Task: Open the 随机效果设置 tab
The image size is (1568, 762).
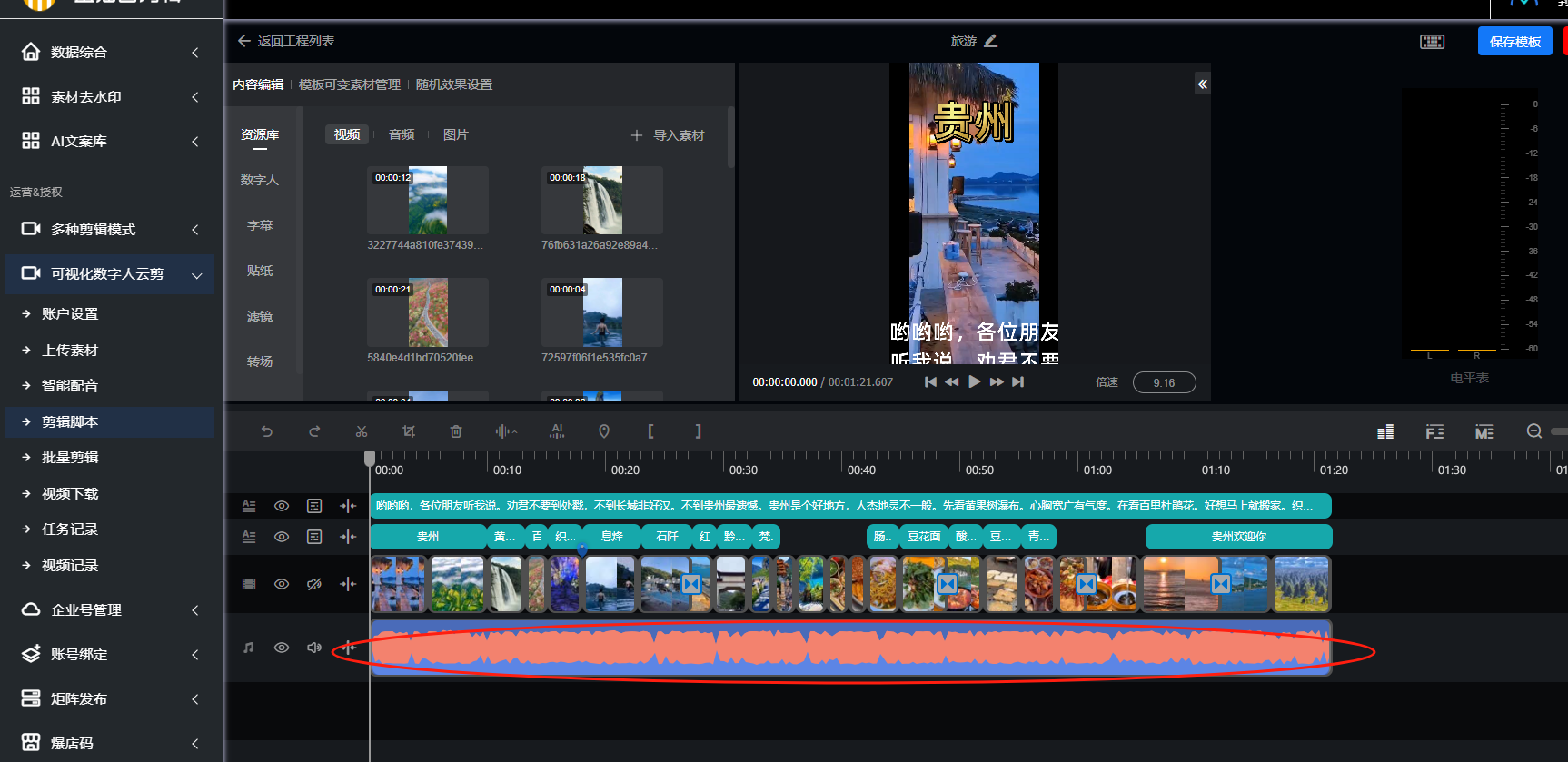Action: tap(454, 84)
